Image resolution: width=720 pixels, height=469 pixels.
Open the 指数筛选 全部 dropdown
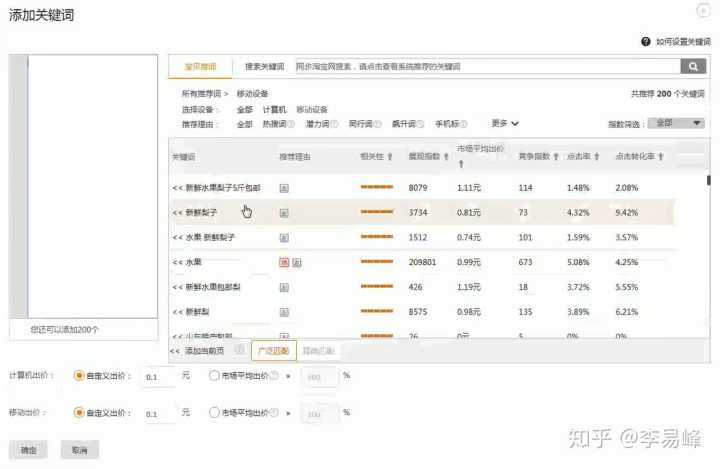click(x=677, y=123)
